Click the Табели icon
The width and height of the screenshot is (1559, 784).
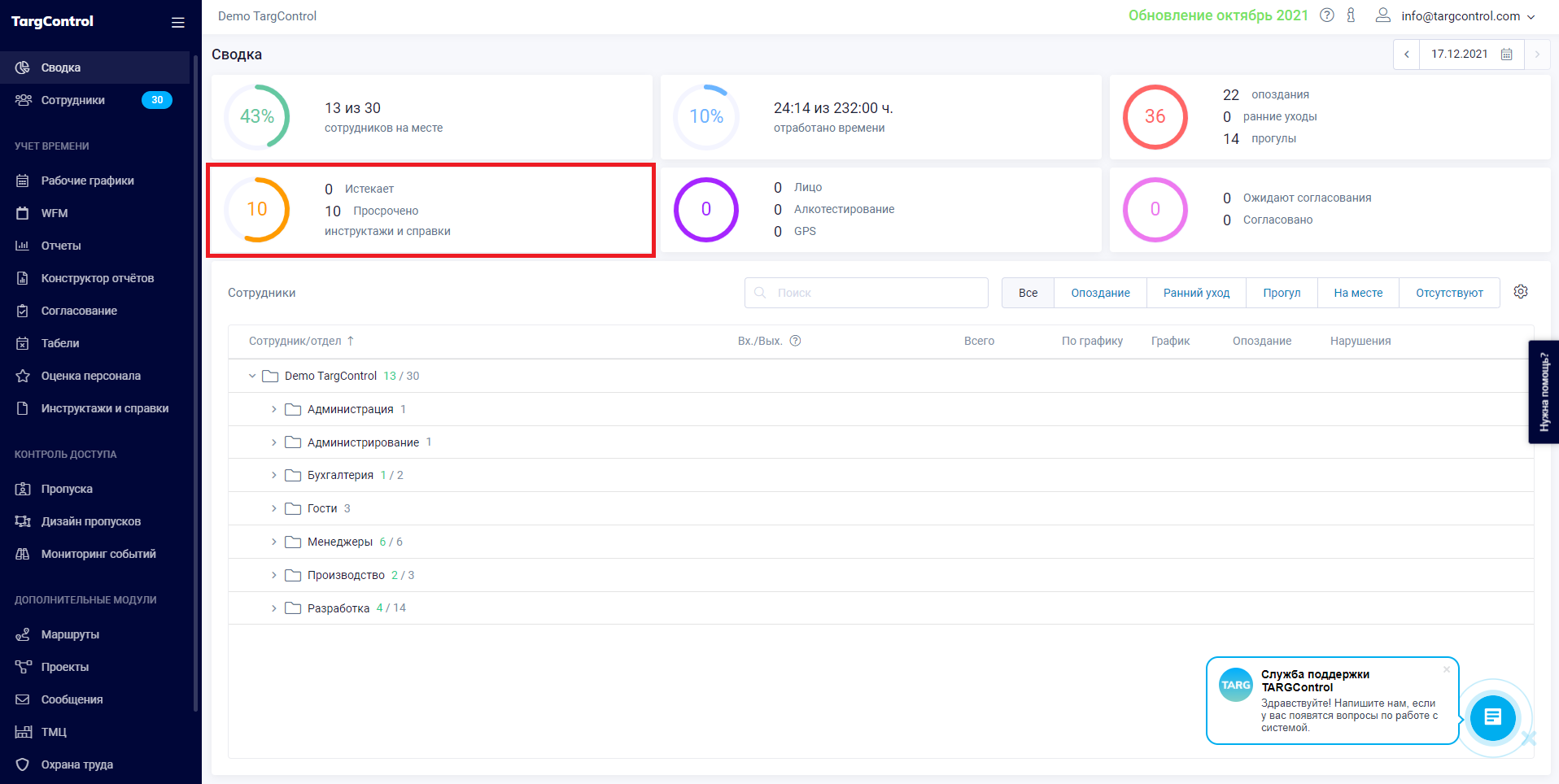(23, 343)
